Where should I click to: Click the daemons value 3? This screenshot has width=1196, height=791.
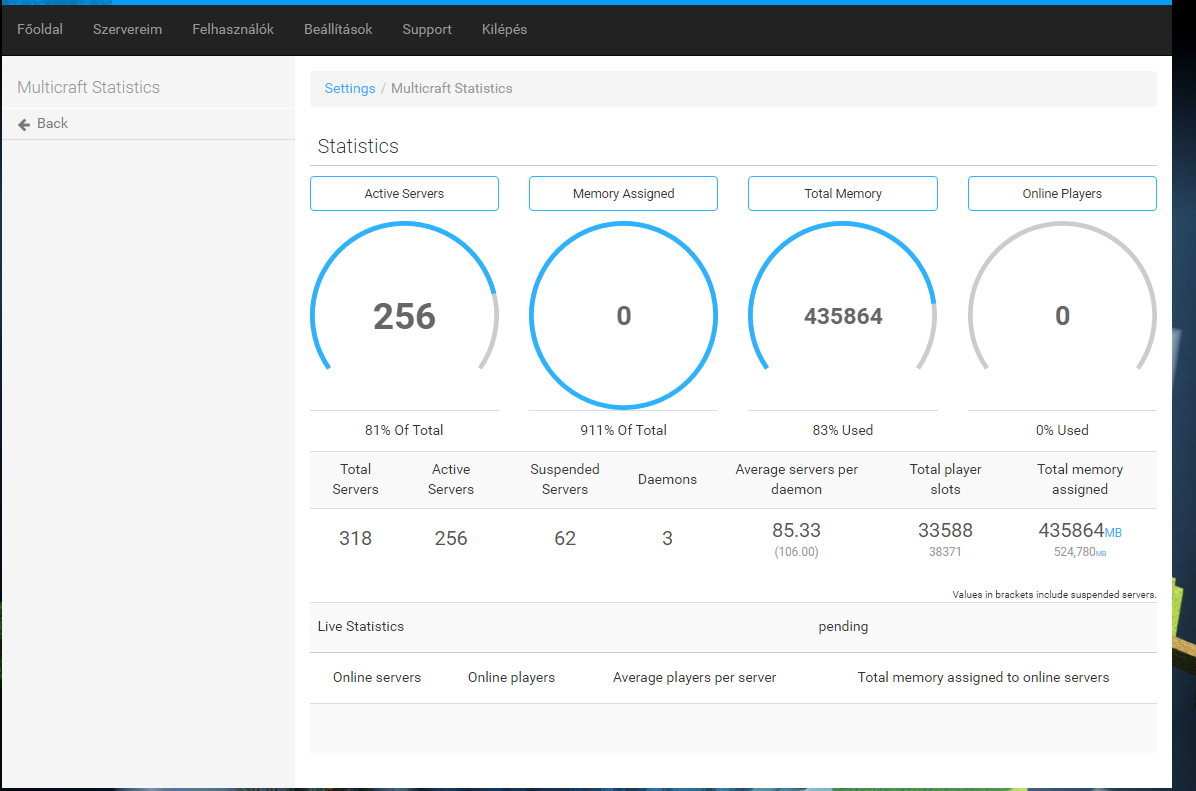coord(667,539)
